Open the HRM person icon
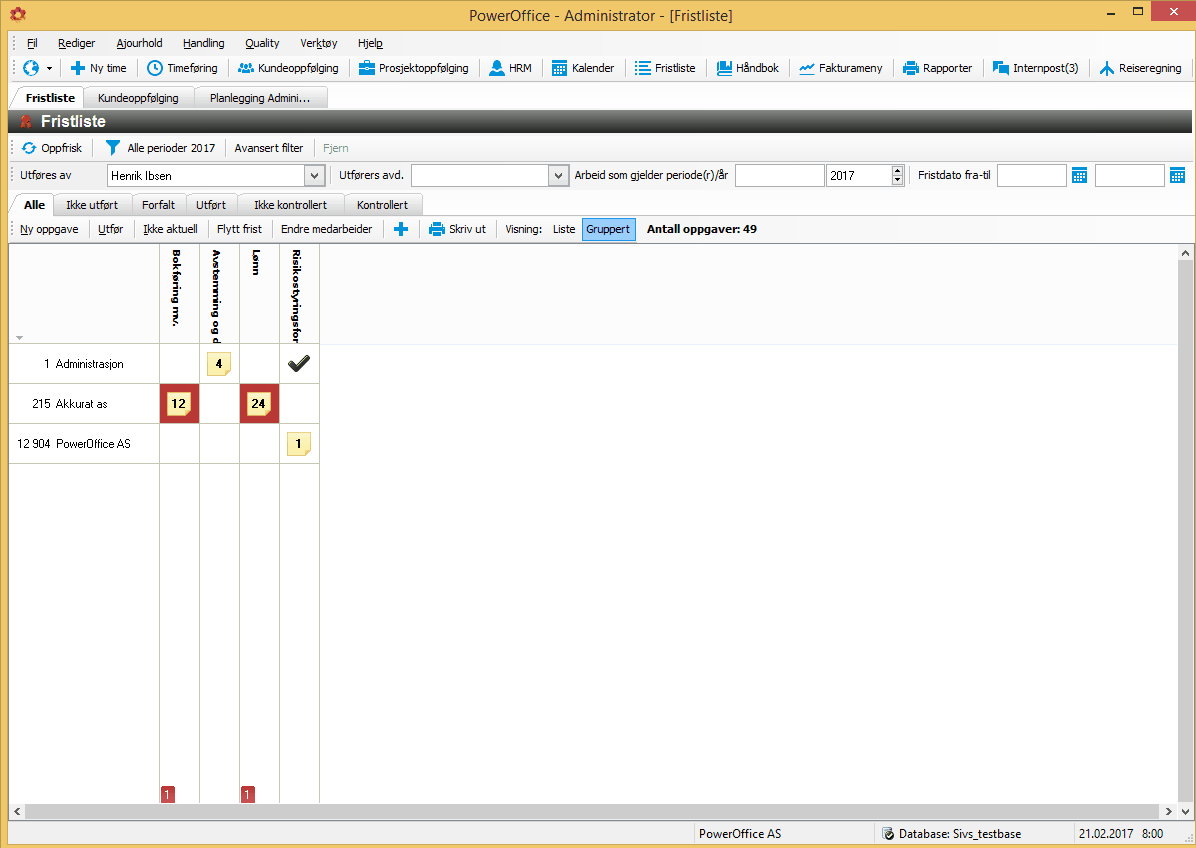This screenshot has width=1196, height=848. 497,68
